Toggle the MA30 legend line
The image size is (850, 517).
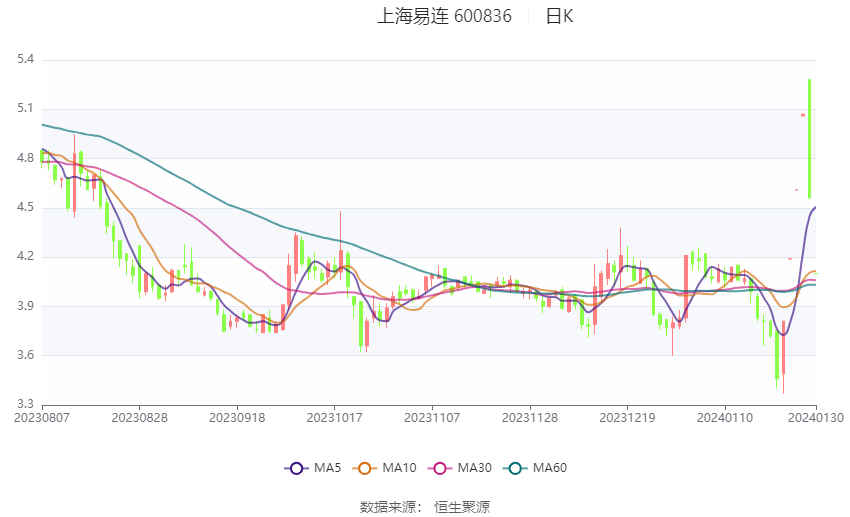point(460,468)
